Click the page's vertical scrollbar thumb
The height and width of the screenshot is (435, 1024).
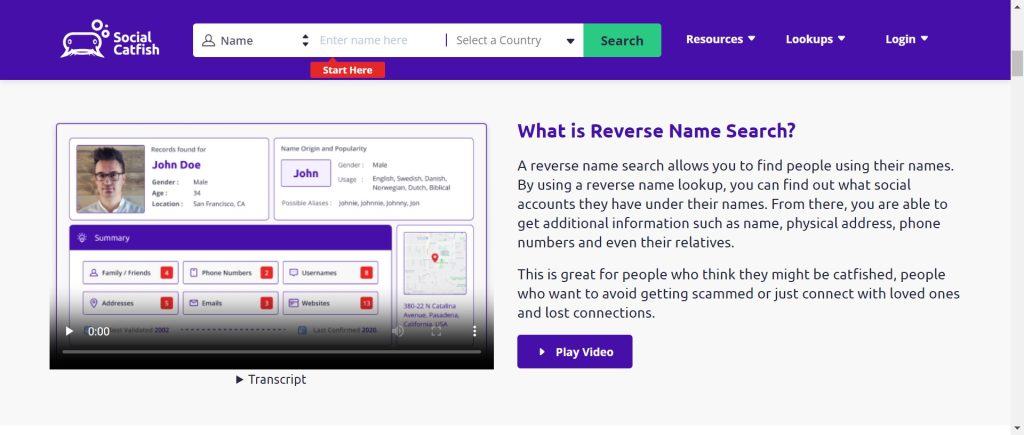point(1017,62)
